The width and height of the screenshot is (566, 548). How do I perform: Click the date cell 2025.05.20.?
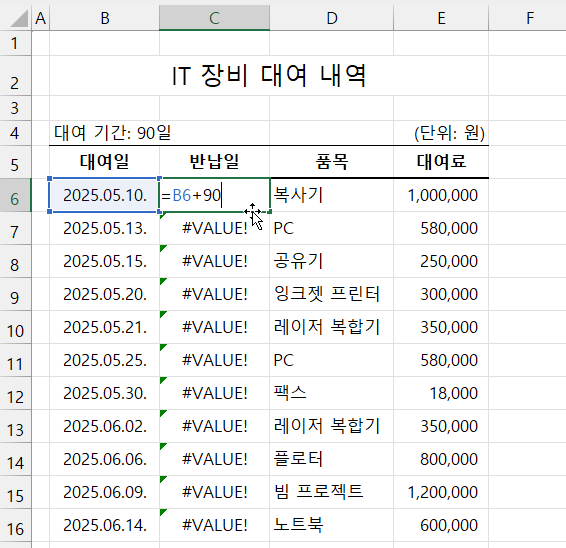click(x=105, y=294)
